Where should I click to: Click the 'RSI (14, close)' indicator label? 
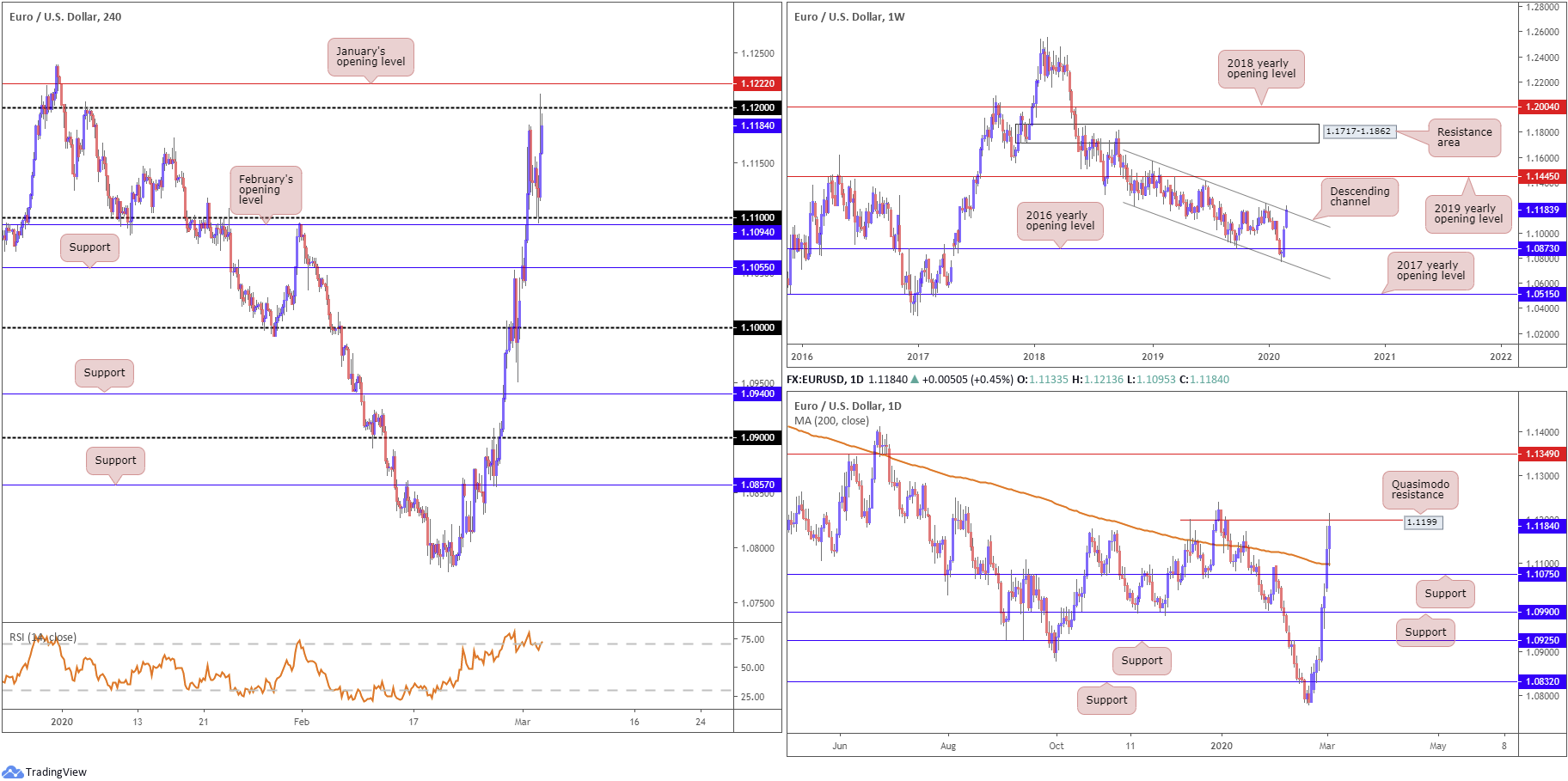(43, 638)
